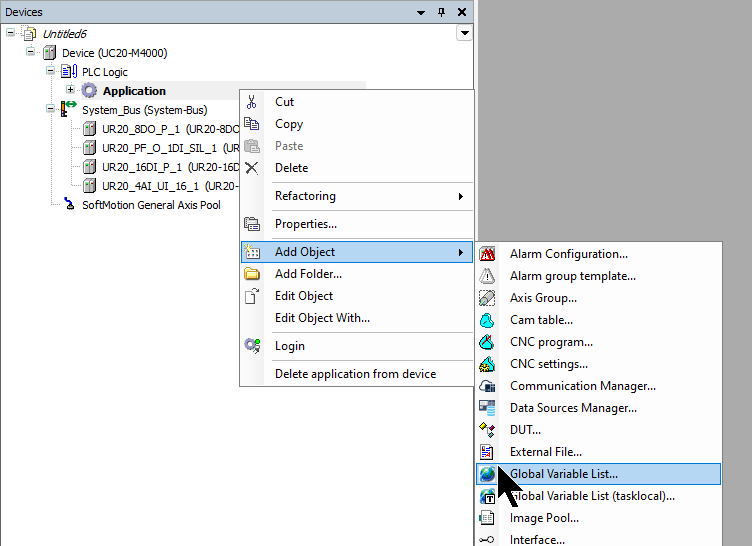Expand the Application node
Image resolution: width=752 pixels, height=546 pixels.
coord(70,89)
